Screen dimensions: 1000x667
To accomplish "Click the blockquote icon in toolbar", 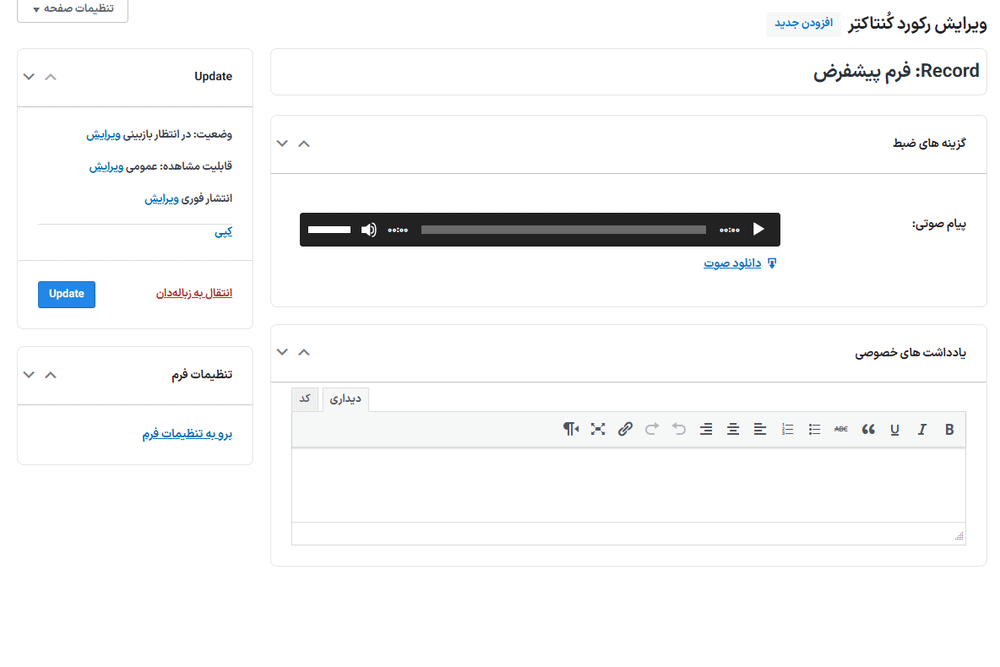I will point(868,429).
